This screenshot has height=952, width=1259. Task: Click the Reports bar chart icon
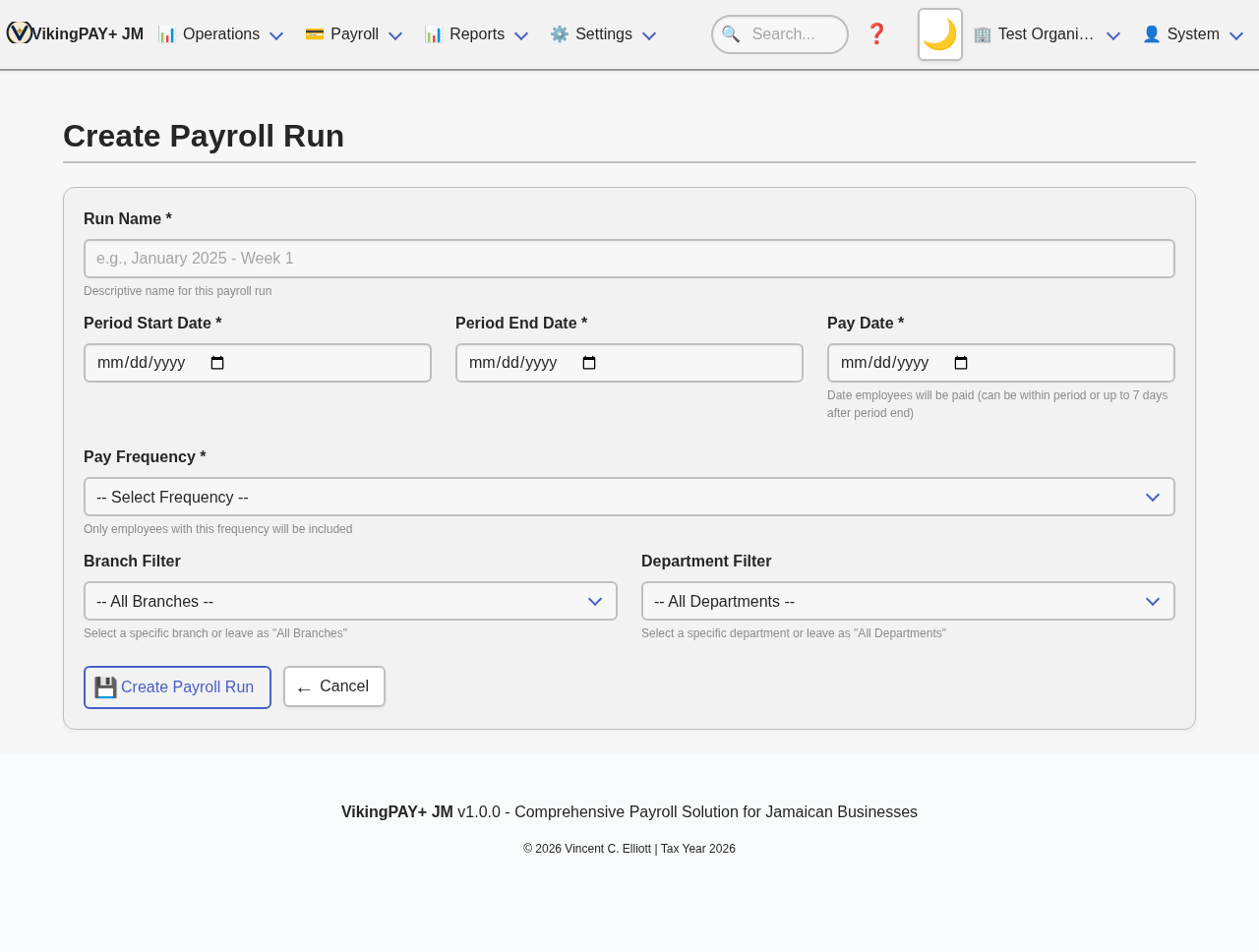pos(434,34)
